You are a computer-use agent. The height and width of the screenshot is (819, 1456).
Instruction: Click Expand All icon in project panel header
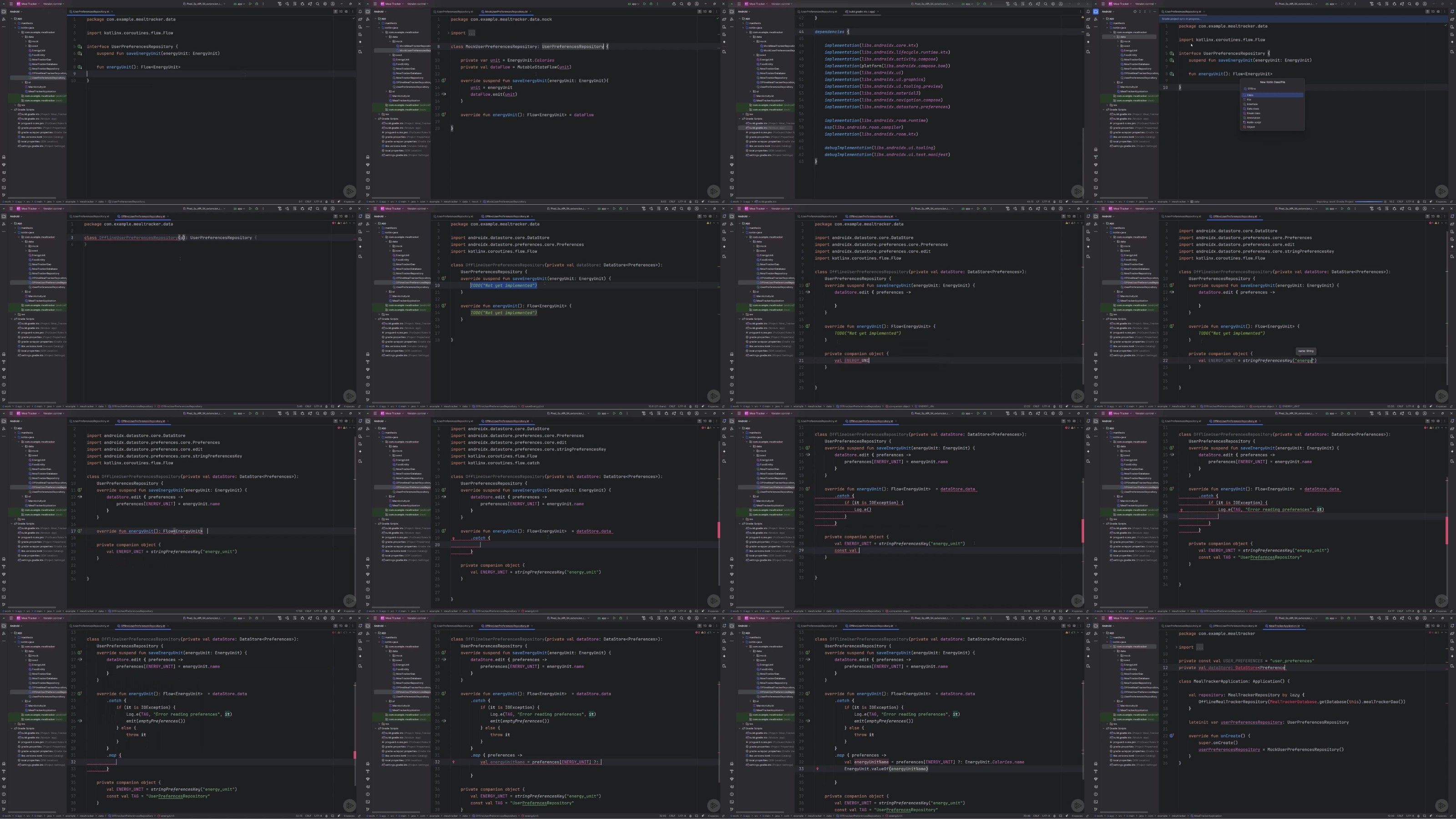click(x=1140, y=11)
